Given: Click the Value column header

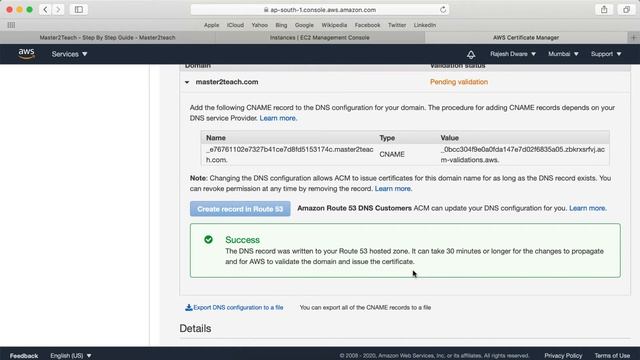Looking at the screenshot, I should point(449,138).
